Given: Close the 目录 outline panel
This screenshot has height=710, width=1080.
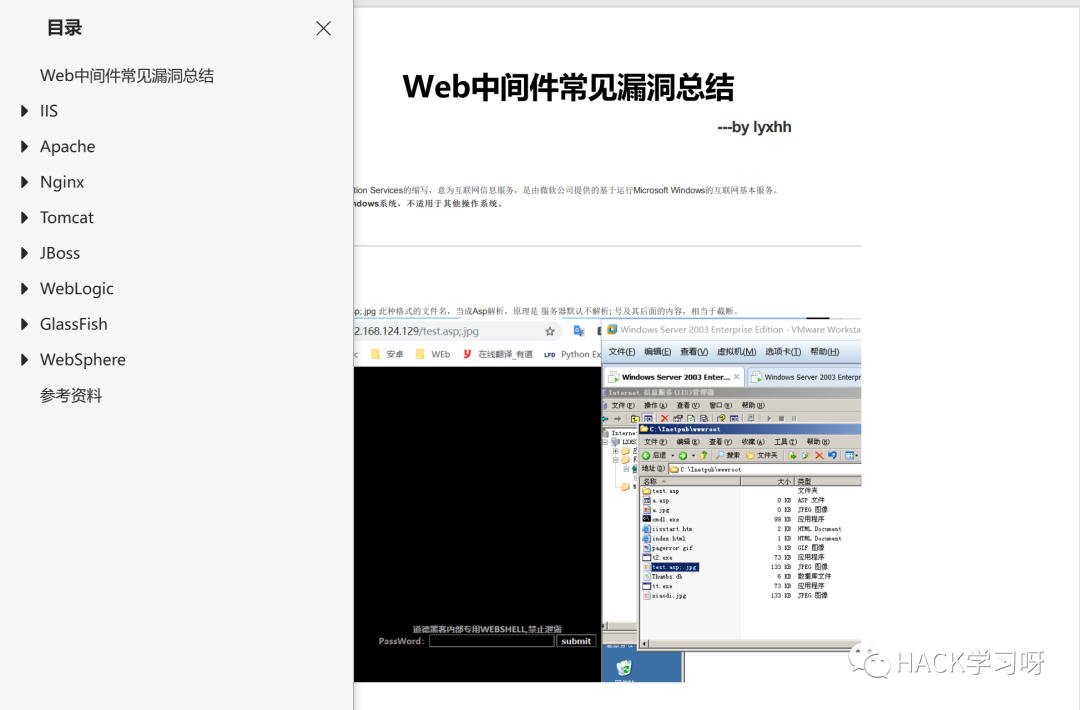Looking at the screenshot, I should (x=323, y=28).
